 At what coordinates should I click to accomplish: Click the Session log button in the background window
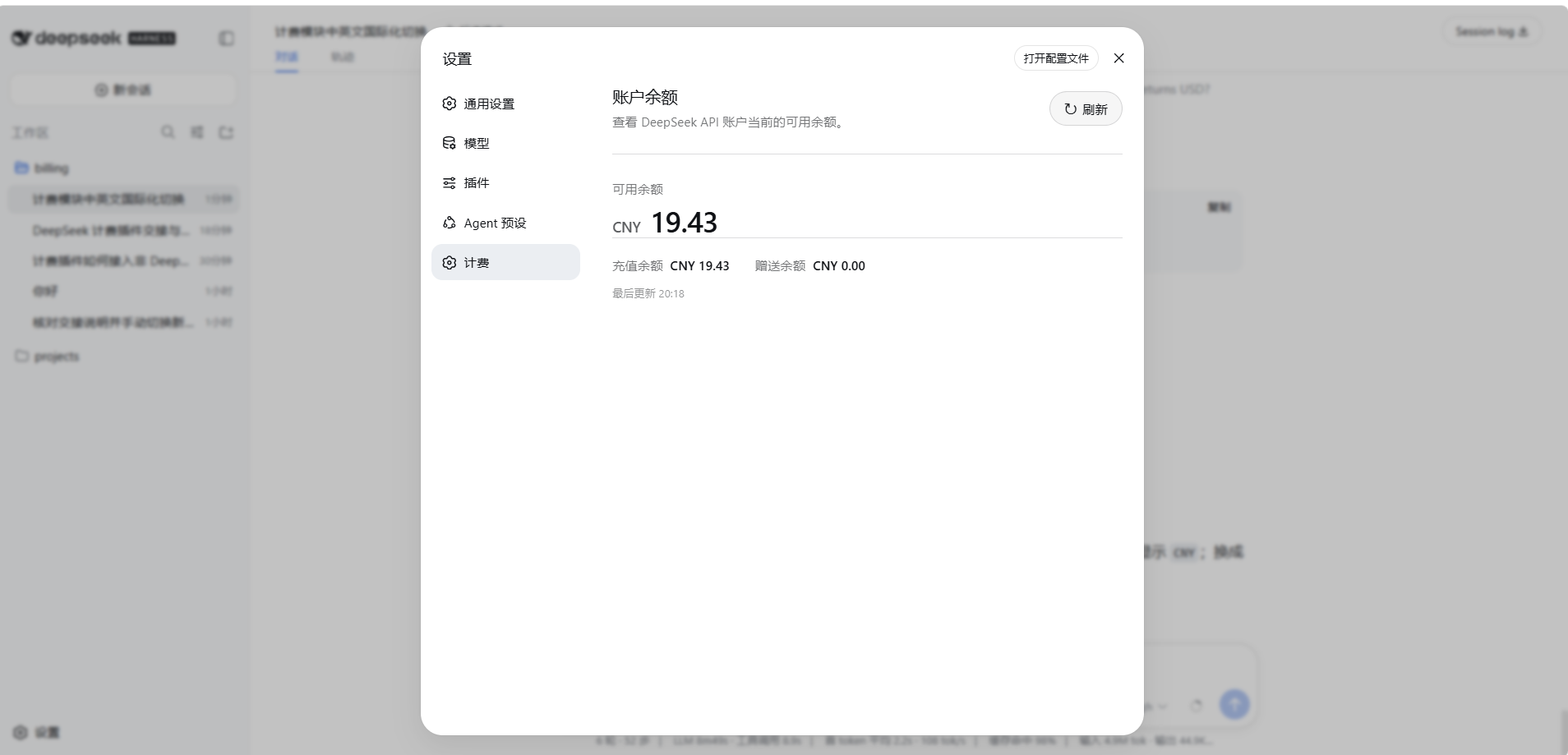pyautogui.click(x=1492, y=32)
